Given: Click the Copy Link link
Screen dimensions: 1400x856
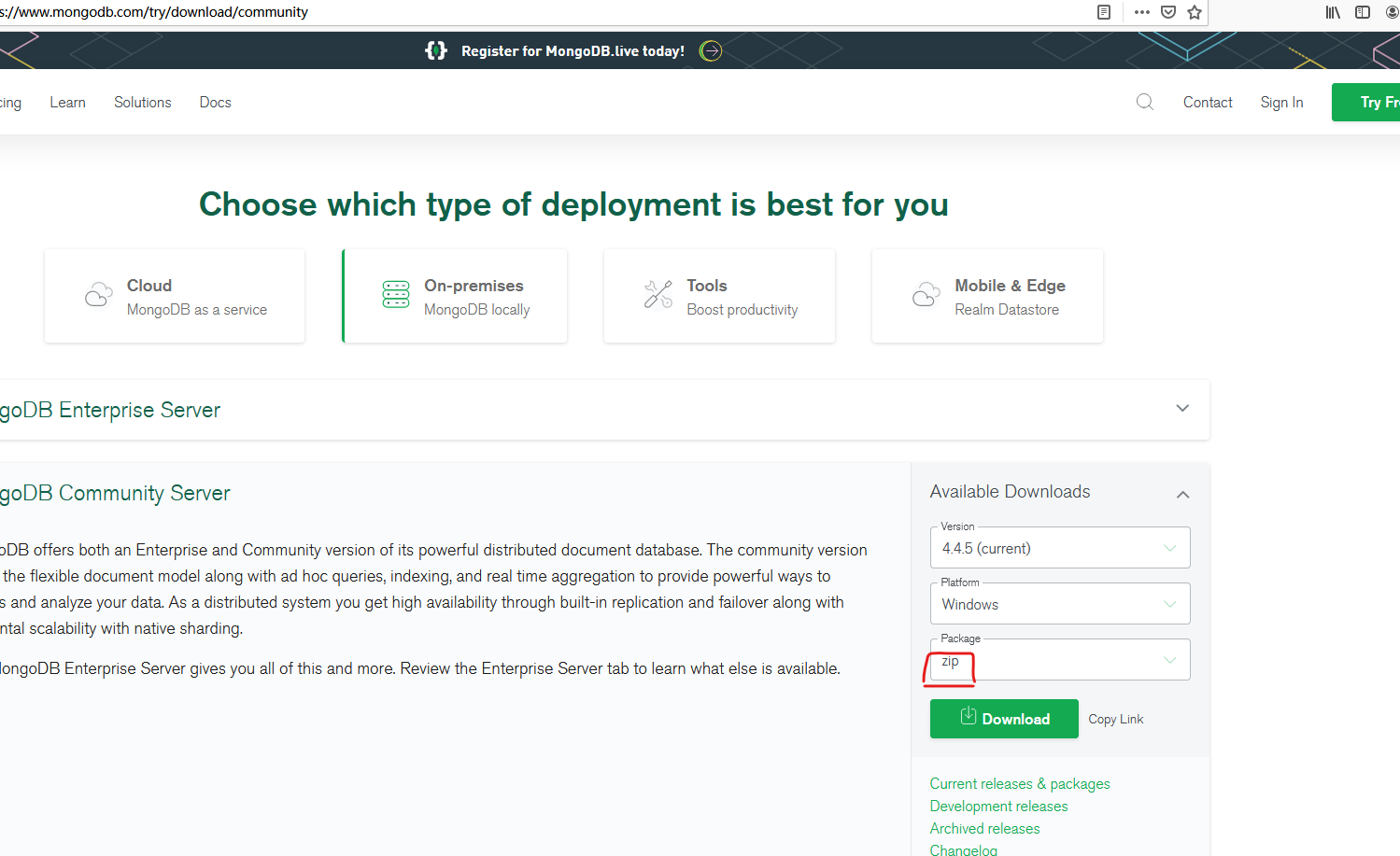Looking at the screenshot, I should coord(1116,719).
